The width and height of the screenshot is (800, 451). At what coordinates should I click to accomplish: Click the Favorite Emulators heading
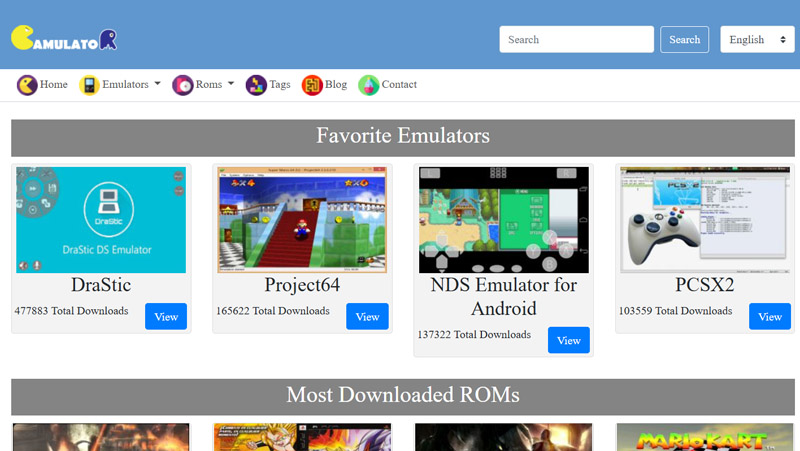[403, 136]
